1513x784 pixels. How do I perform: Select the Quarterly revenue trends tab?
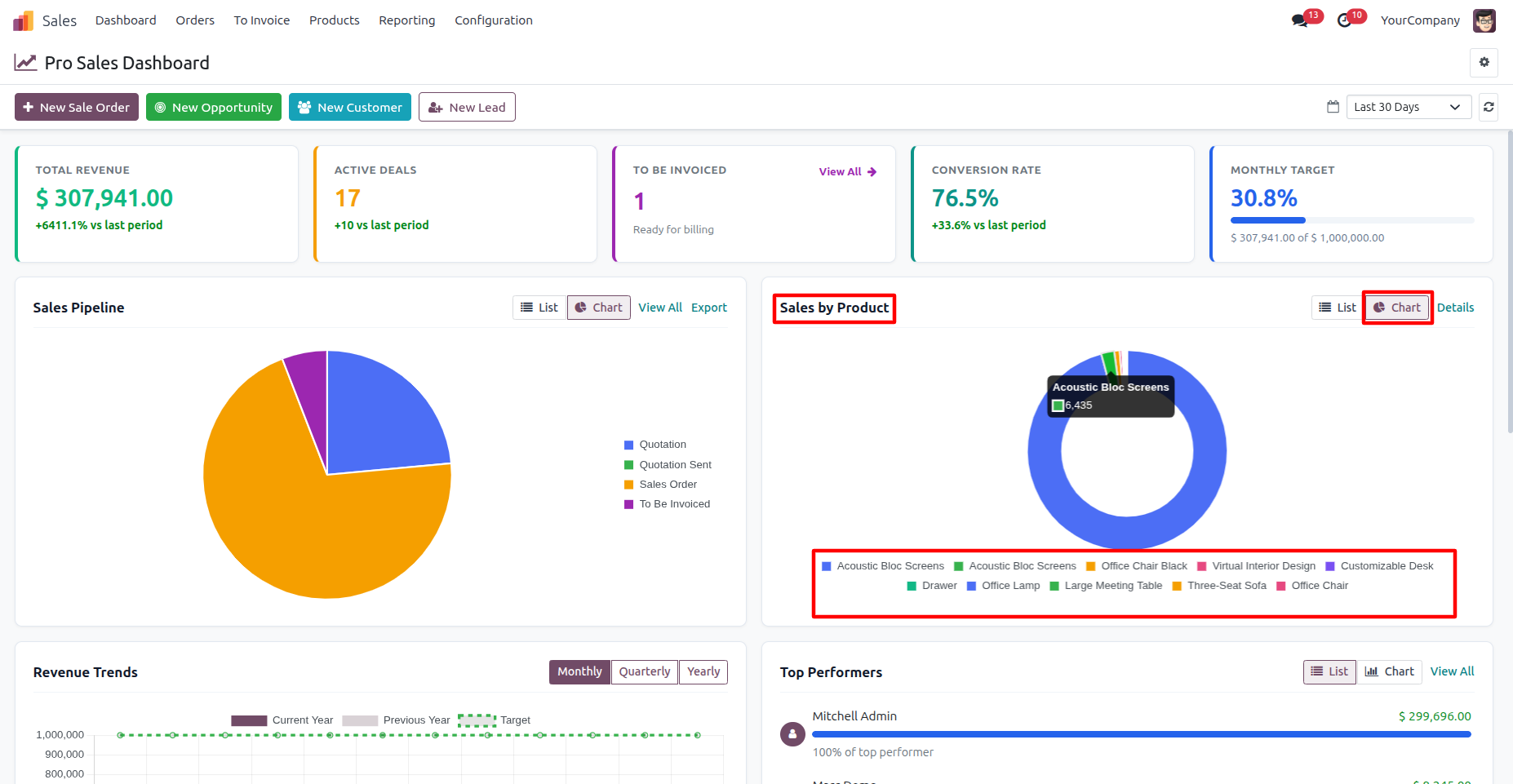click(644, 671)
